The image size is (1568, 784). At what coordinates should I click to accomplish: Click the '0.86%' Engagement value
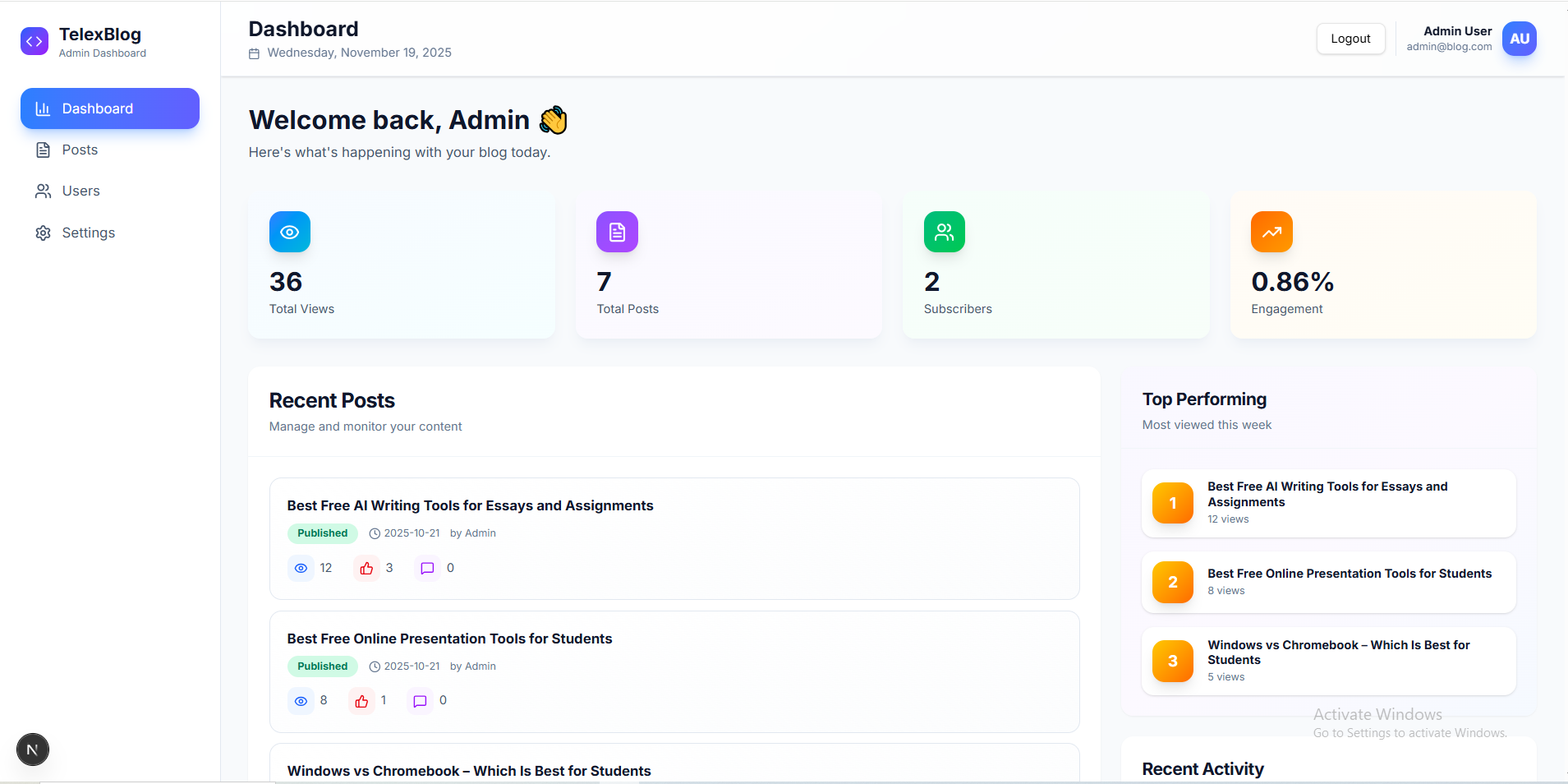coord(1292,282)
